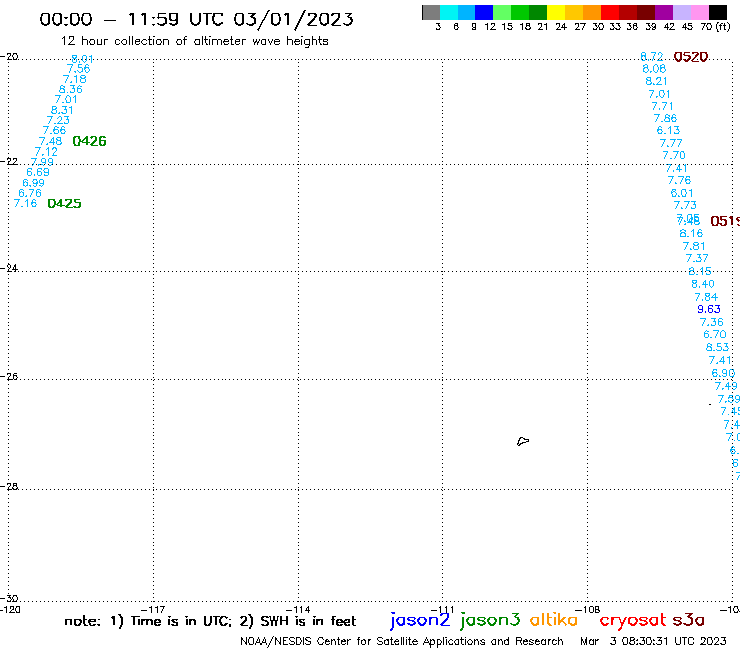Click the "cryosat" satellite legend label
This screenshot has width=740, height=650.
[x=633, y=620]
